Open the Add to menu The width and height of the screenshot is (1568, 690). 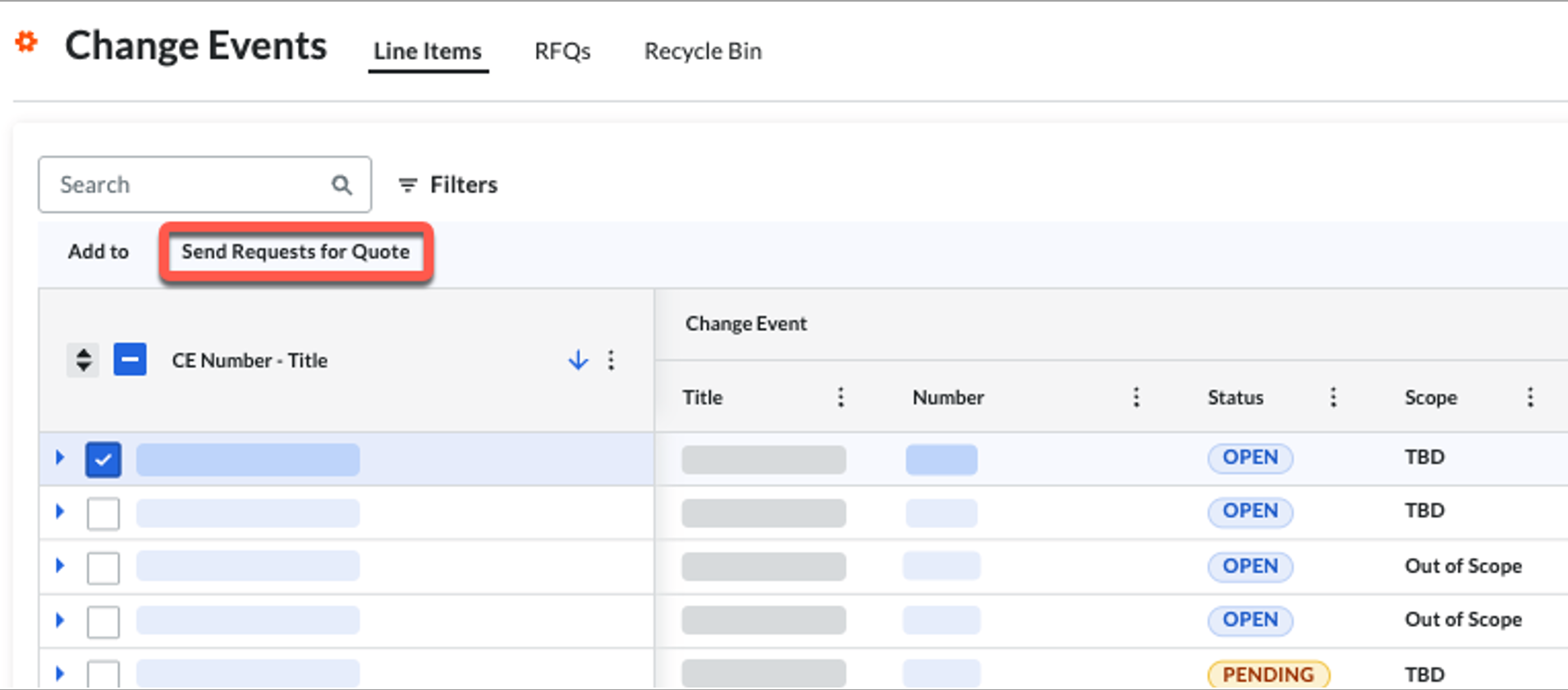click(99, 251)
